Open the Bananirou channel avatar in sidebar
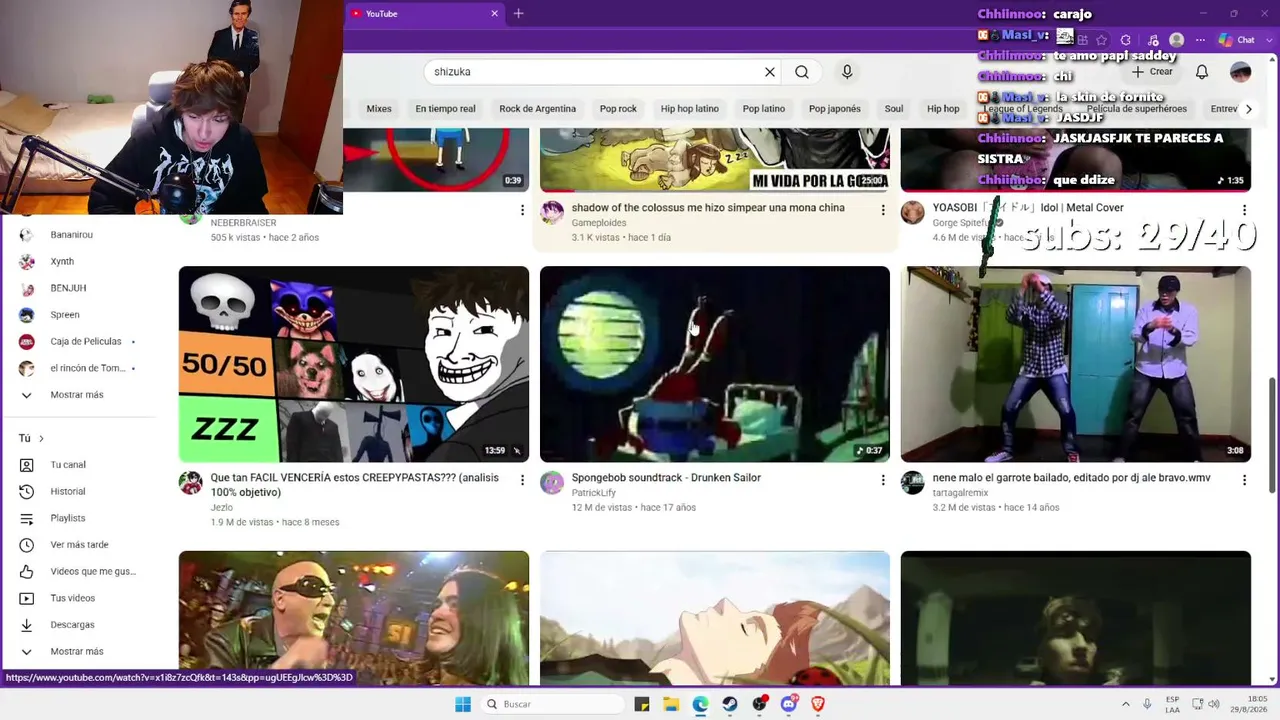1280x720 pixels. (27, 235)
